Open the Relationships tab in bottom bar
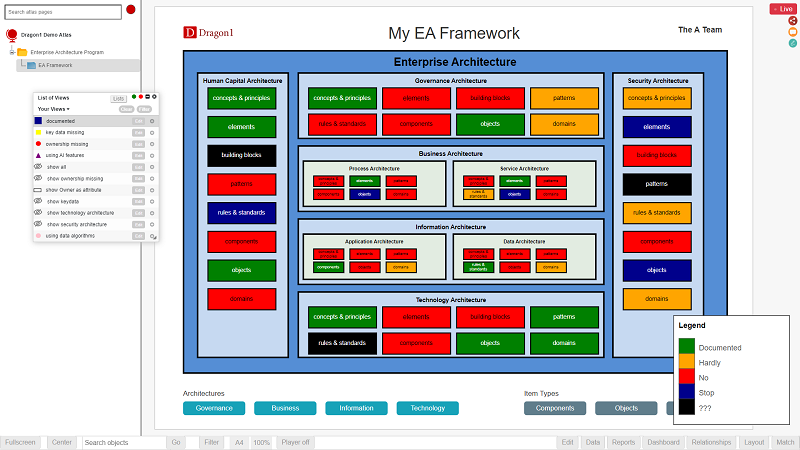The width and height of the screenshot is (800, 450). tap(711, 442)
